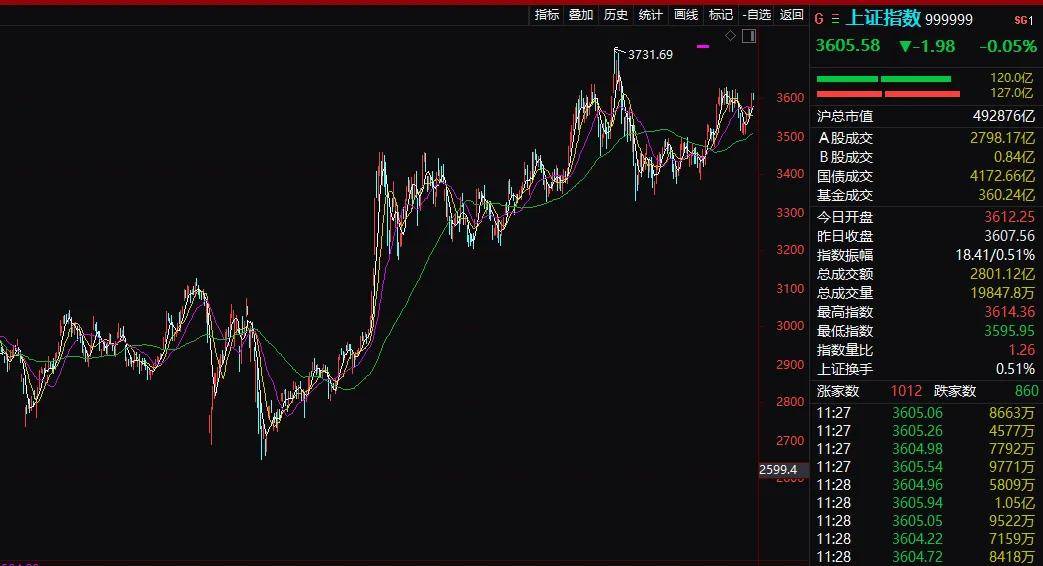
Task: Open the 叠加 overlay menu
Action: 581,15
